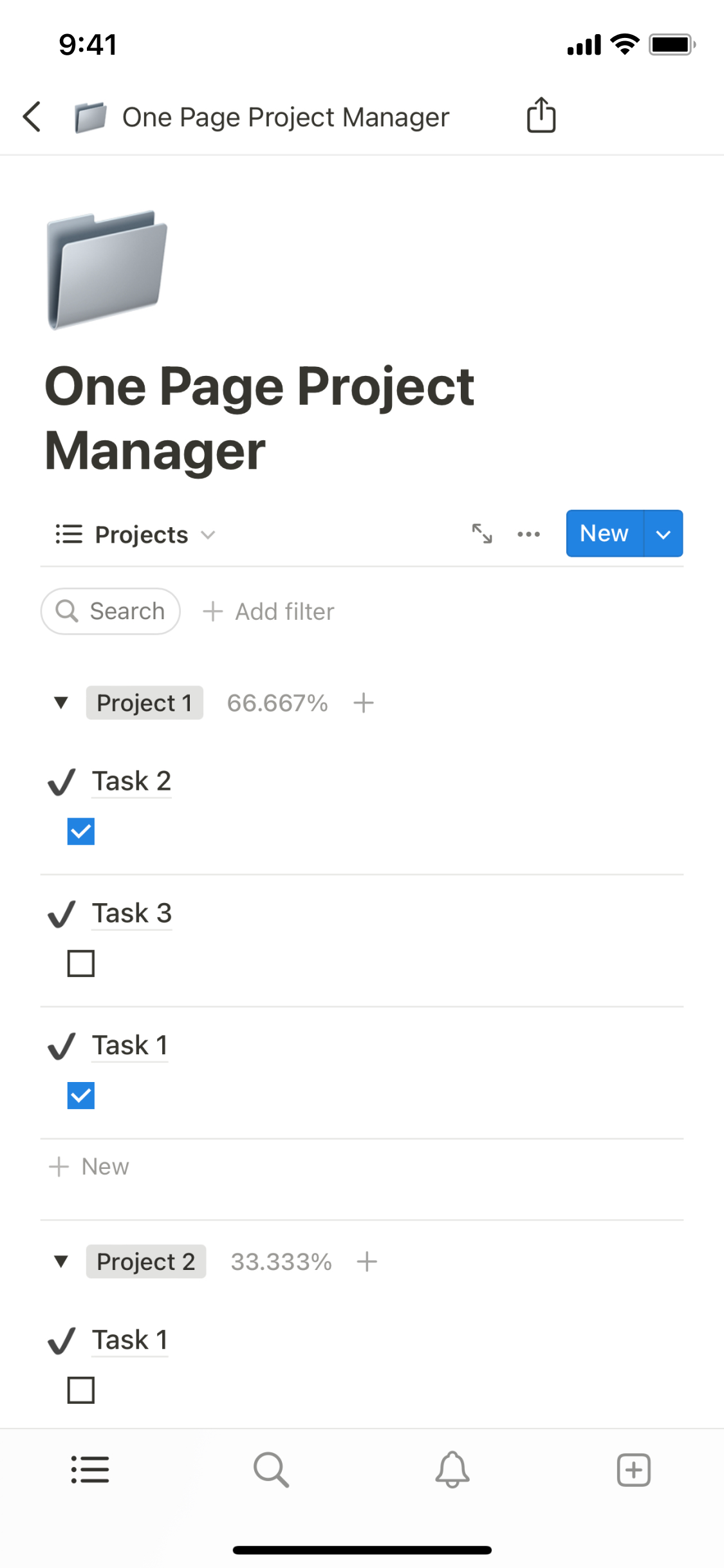Screen dimensions: 724x1568
Task: Check Task 1 checkbox under Project 2
Action: click(x=81, y=1390)
